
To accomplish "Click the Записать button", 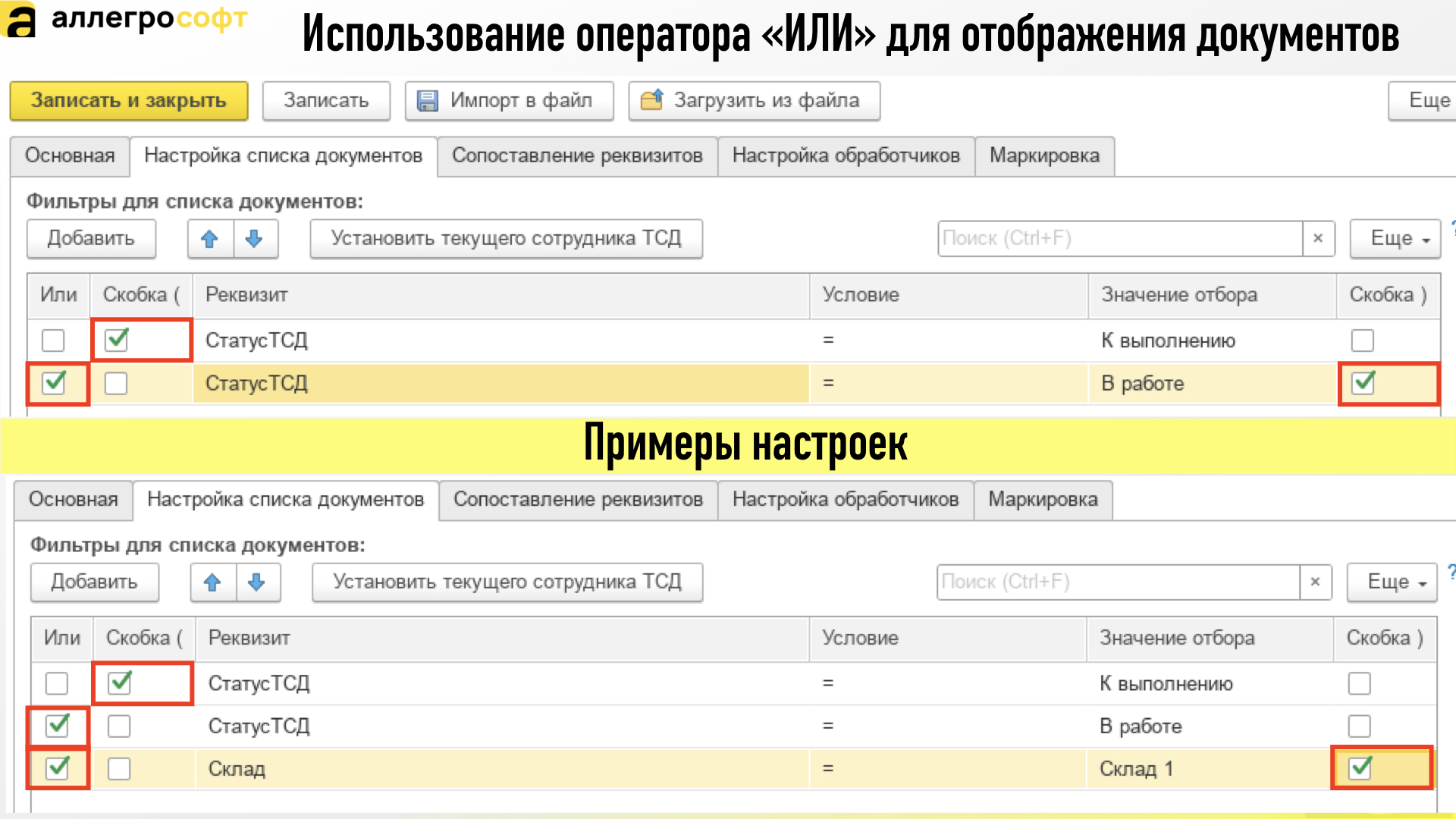I will [x=326, y=101].
